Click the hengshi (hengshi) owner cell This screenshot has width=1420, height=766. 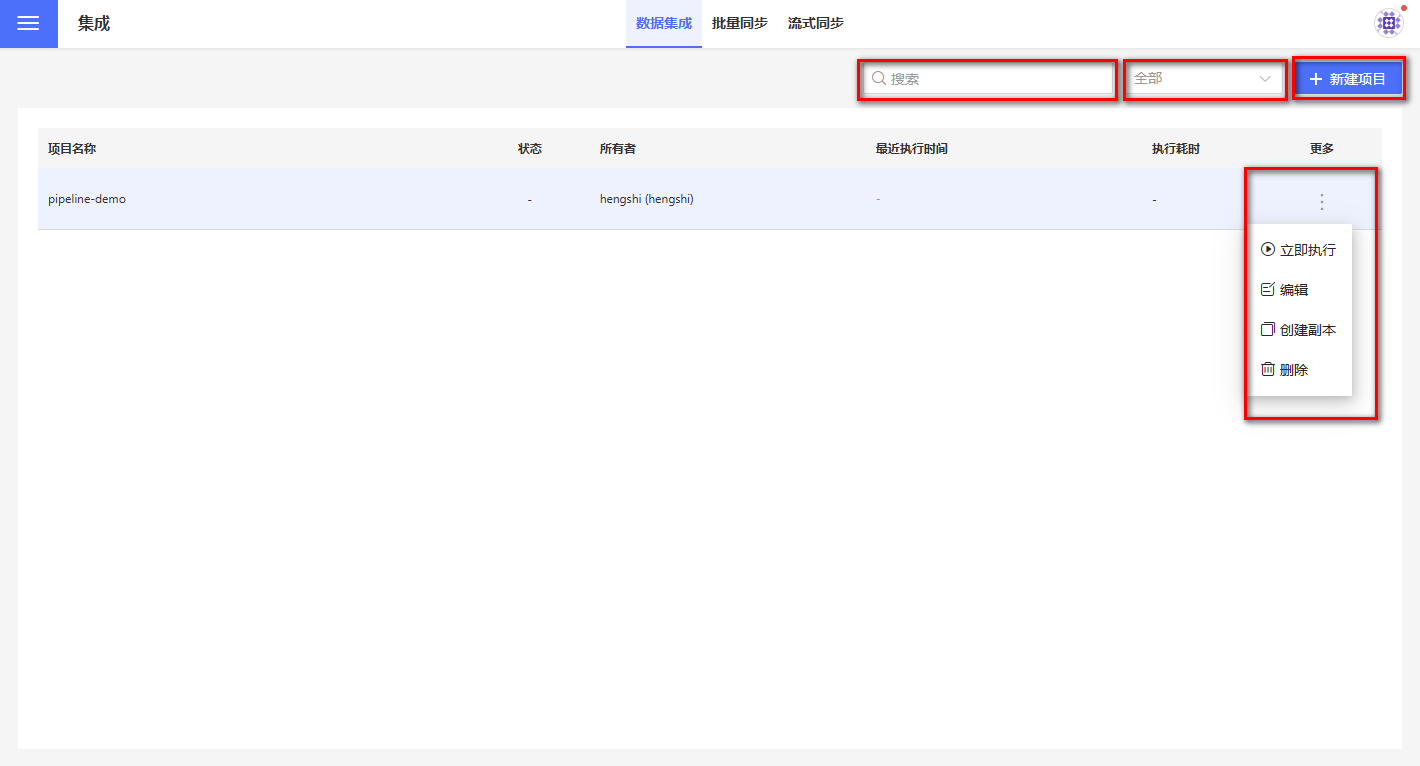click(x=646, y=199)
